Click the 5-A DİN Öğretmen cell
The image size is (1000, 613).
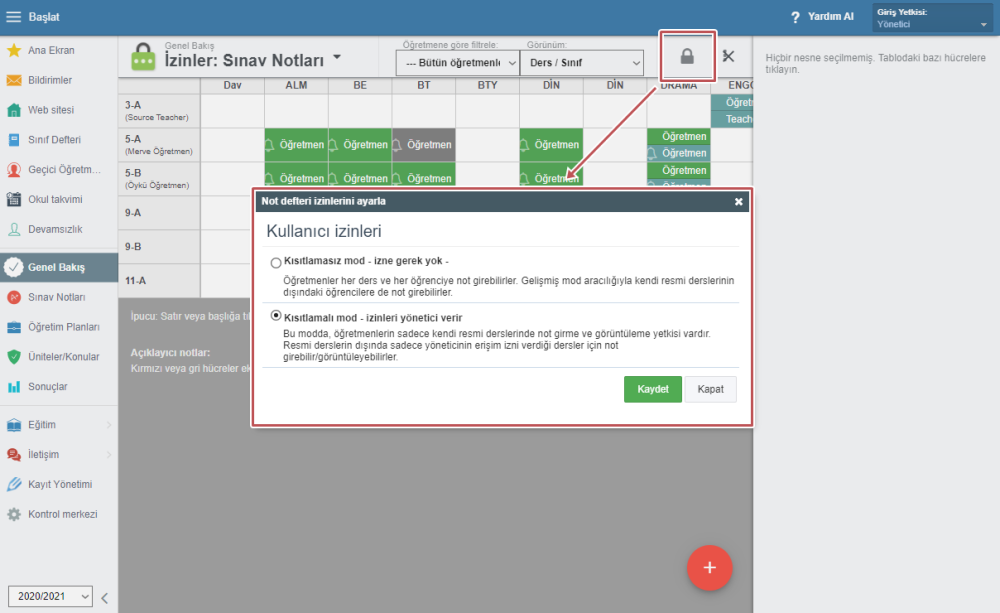tap(551, 145)
